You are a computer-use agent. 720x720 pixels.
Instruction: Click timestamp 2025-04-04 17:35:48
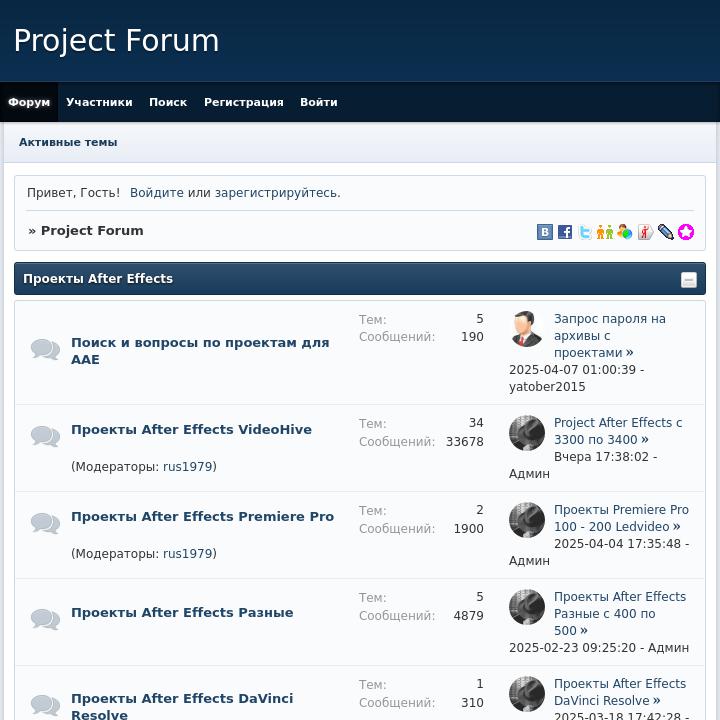click(617, 544)
